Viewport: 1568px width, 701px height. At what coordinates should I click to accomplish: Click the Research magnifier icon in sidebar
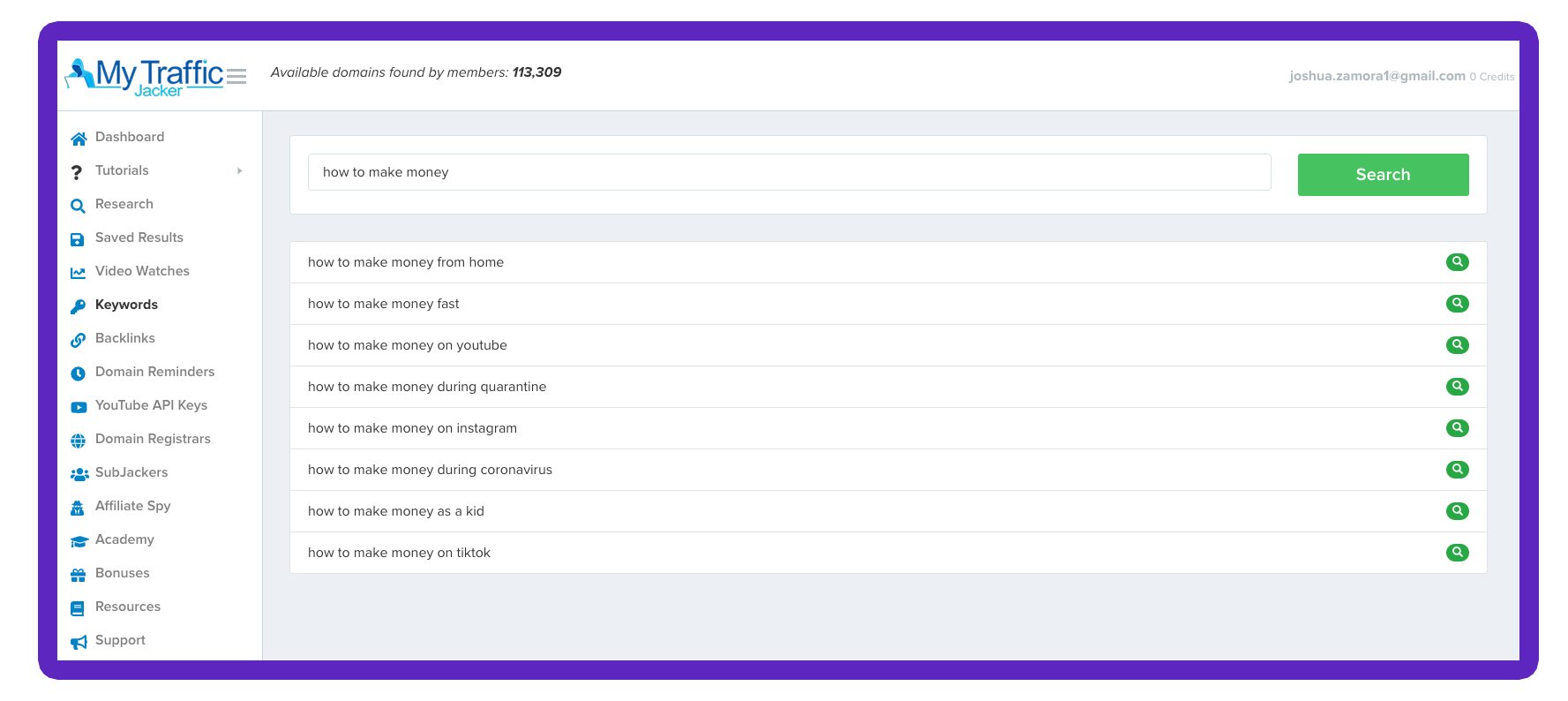(79, 205)
